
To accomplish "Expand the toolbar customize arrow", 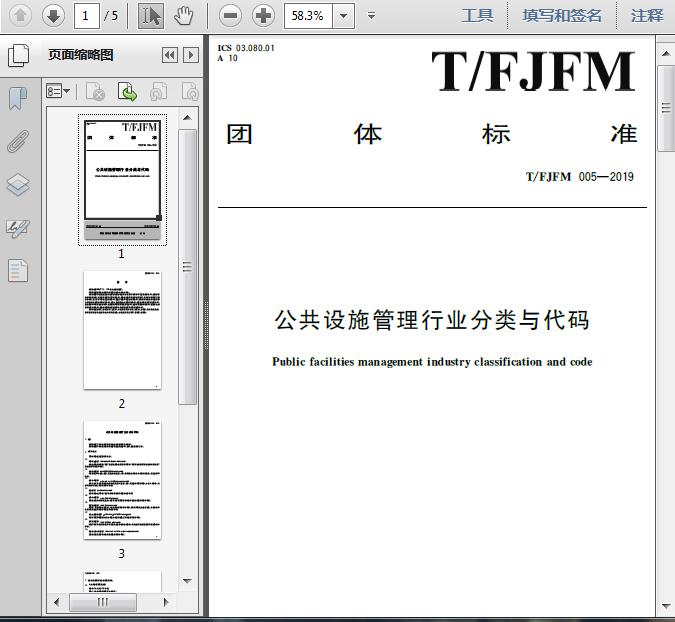I will [x=372, y=15].
